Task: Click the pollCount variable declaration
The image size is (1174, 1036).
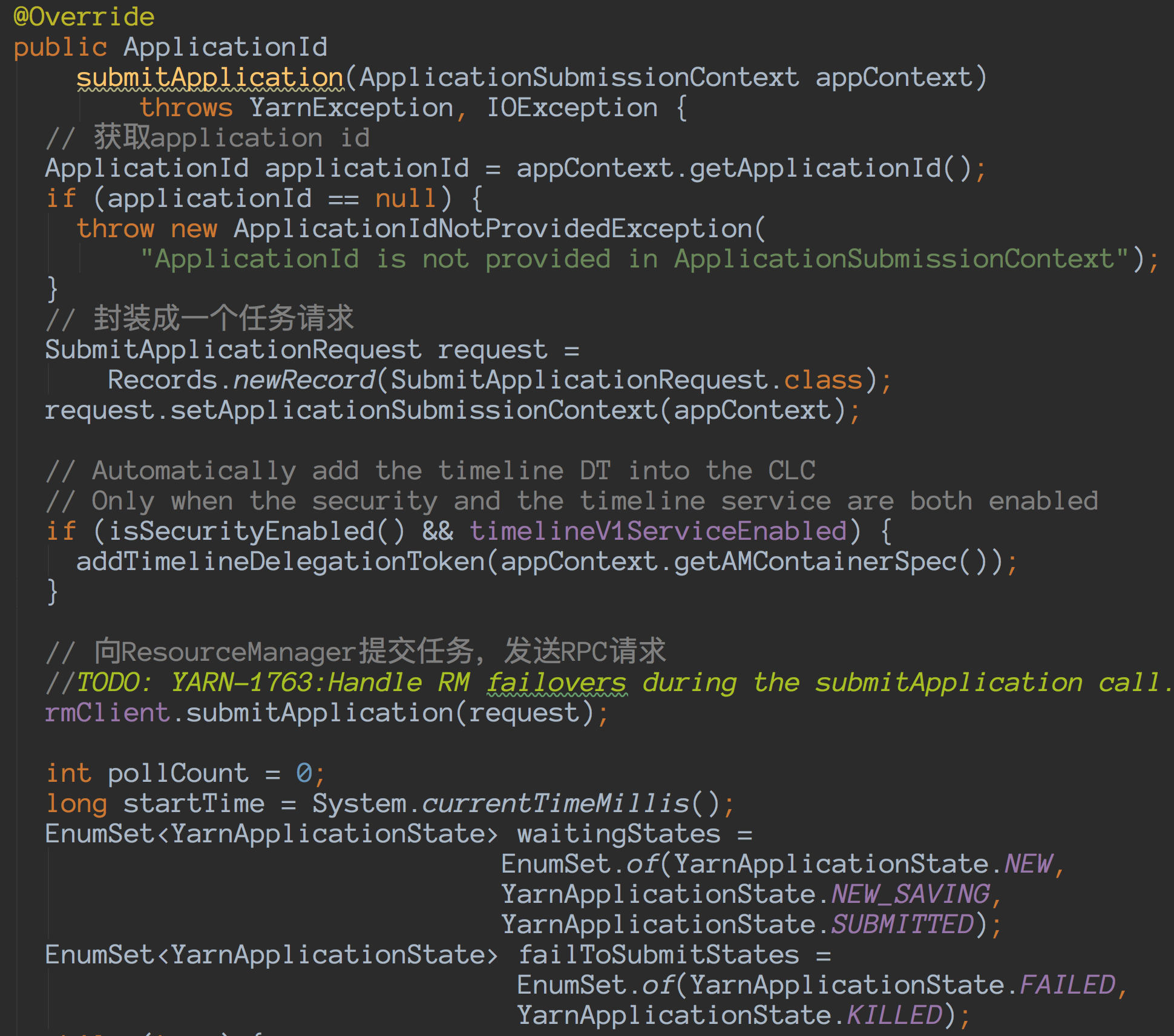Action: [177, 773]
